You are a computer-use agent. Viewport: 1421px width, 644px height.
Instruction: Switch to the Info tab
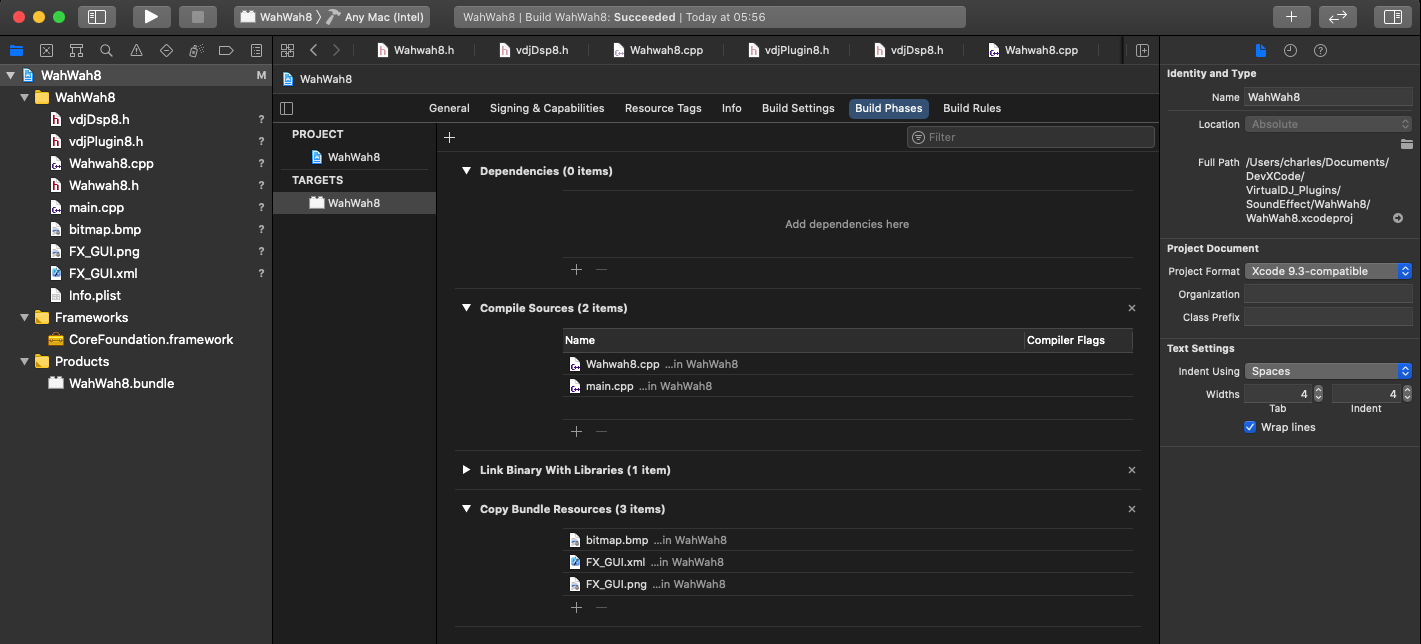[x=732, y=108]
